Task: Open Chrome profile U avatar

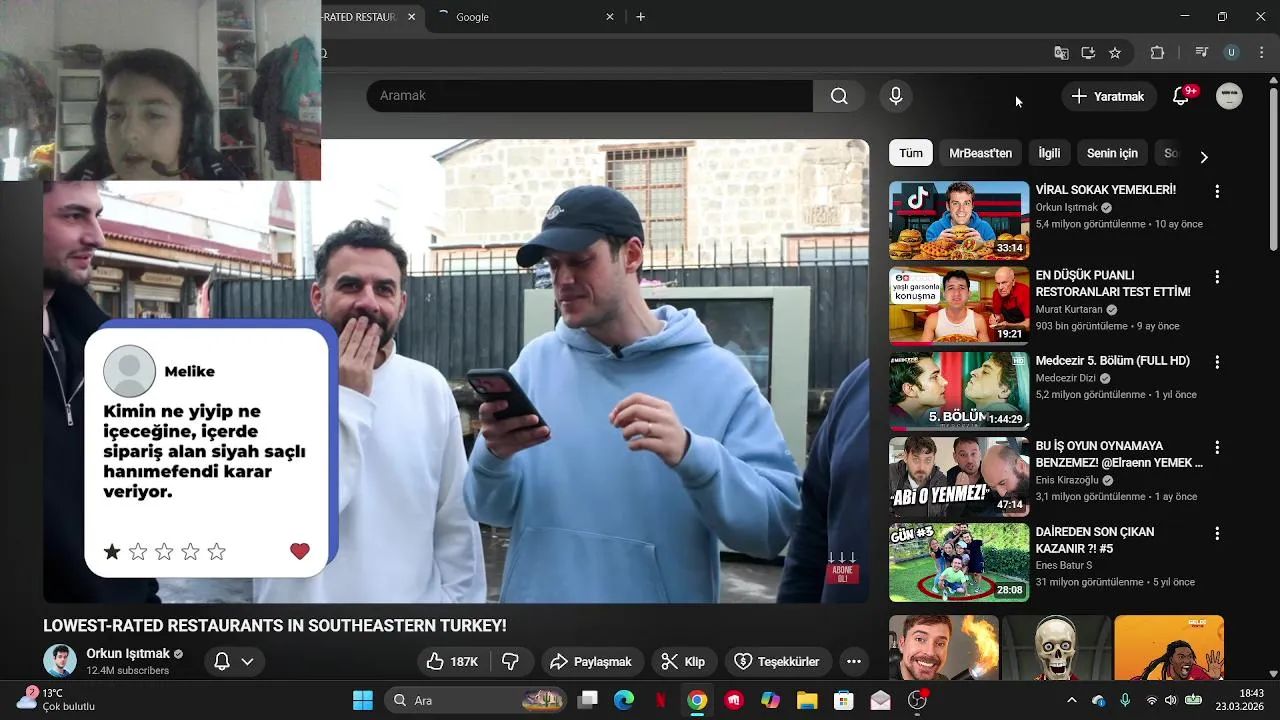Action: point(1231,53)
